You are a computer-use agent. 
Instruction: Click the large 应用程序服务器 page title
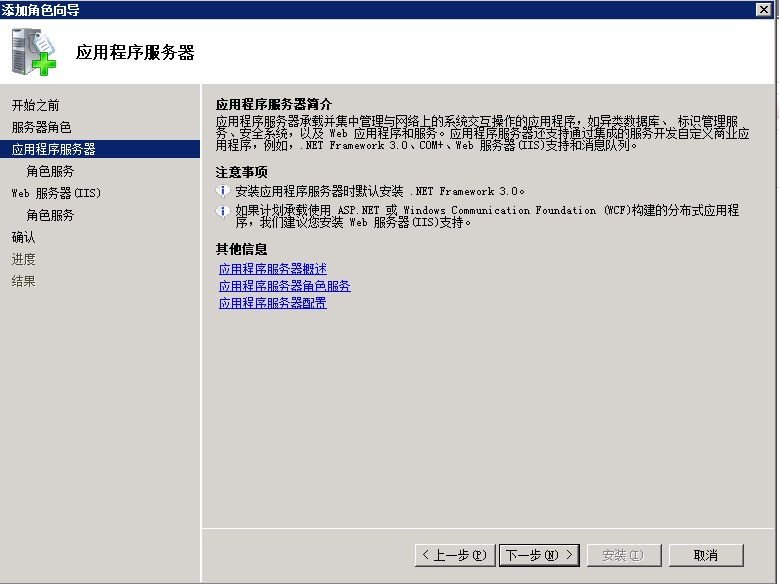point(135,52)
